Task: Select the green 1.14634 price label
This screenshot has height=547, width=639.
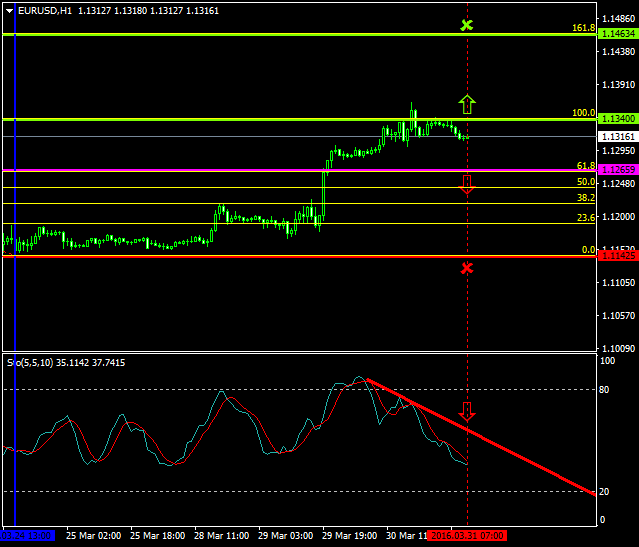Action: pyautogui.click(x=616, y=34)
